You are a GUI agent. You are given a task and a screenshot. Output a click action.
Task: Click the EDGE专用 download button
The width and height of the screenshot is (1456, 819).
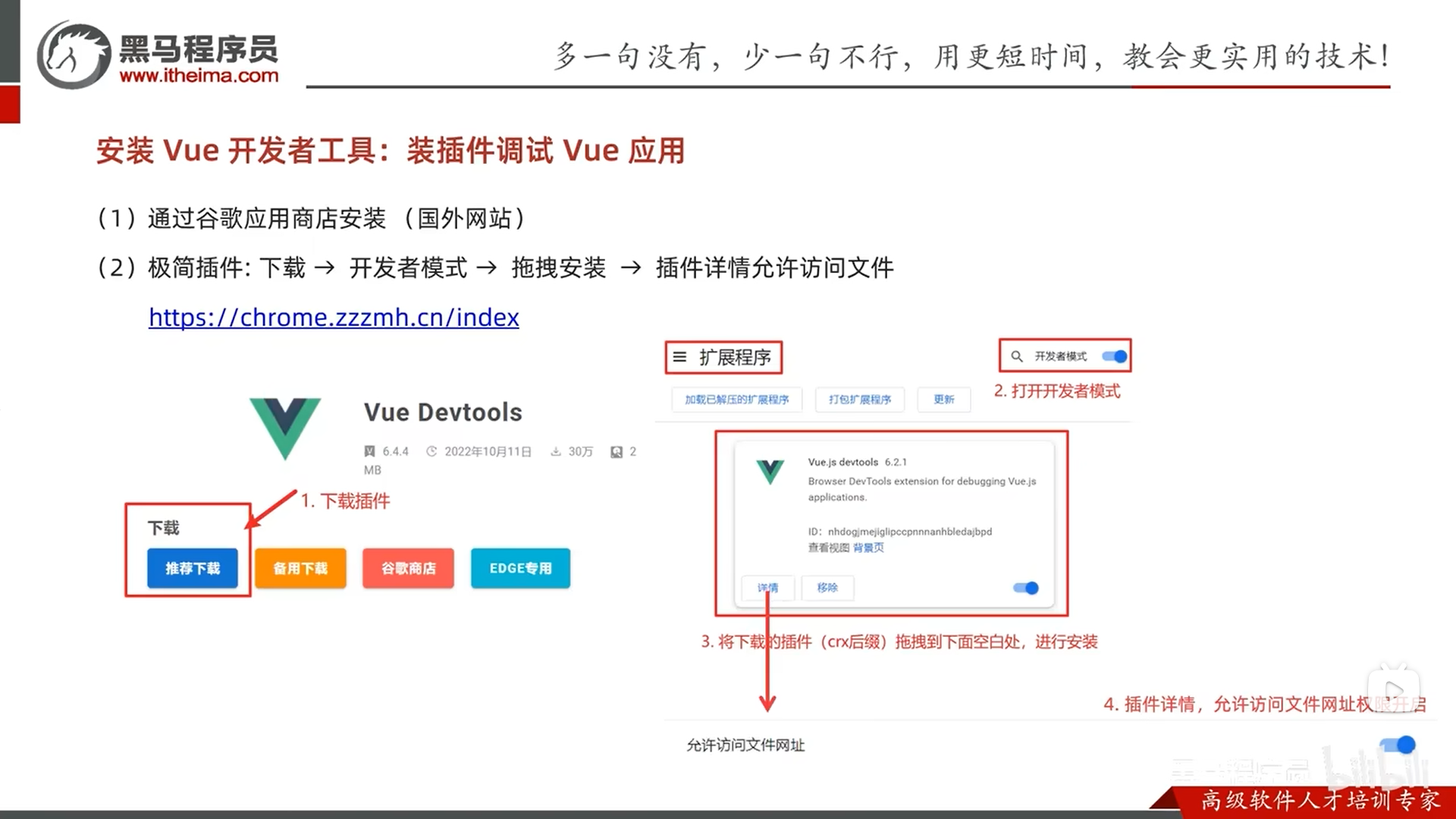[x=520, y=568]
